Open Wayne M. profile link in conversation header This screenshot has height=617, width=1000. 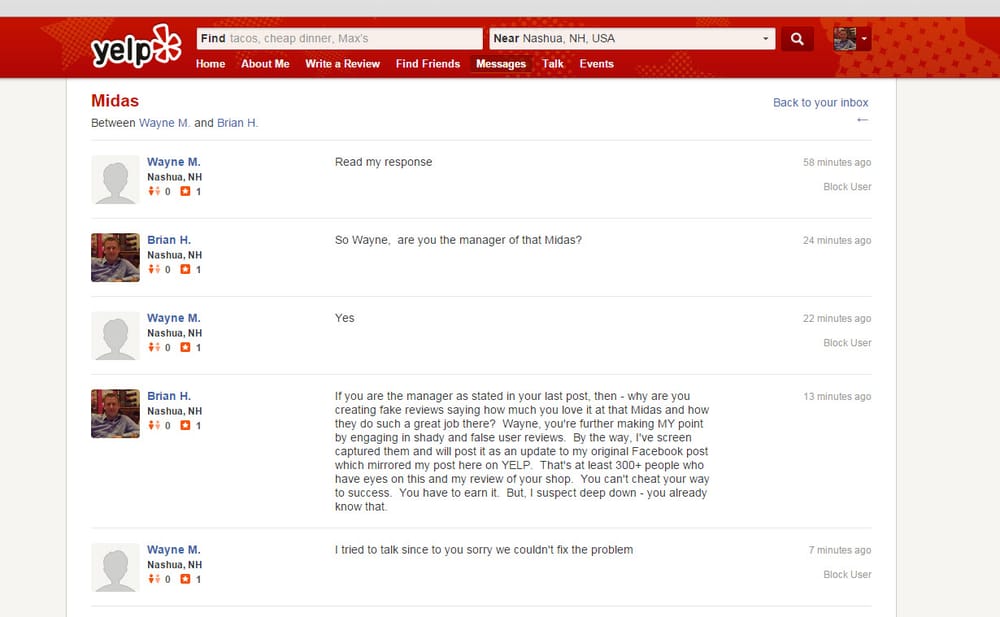pyautogui.click(x=164, y=123)
